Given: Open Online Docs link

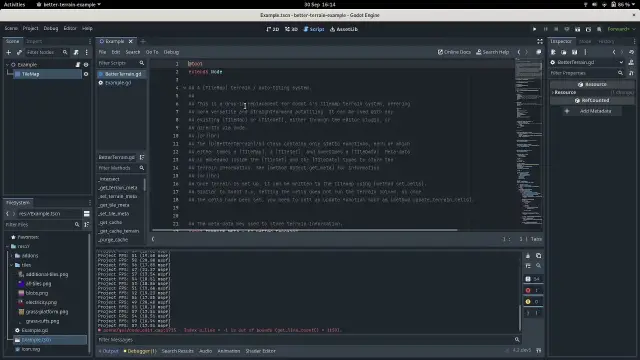Looking at the screenshot, I should click(454, 52).
